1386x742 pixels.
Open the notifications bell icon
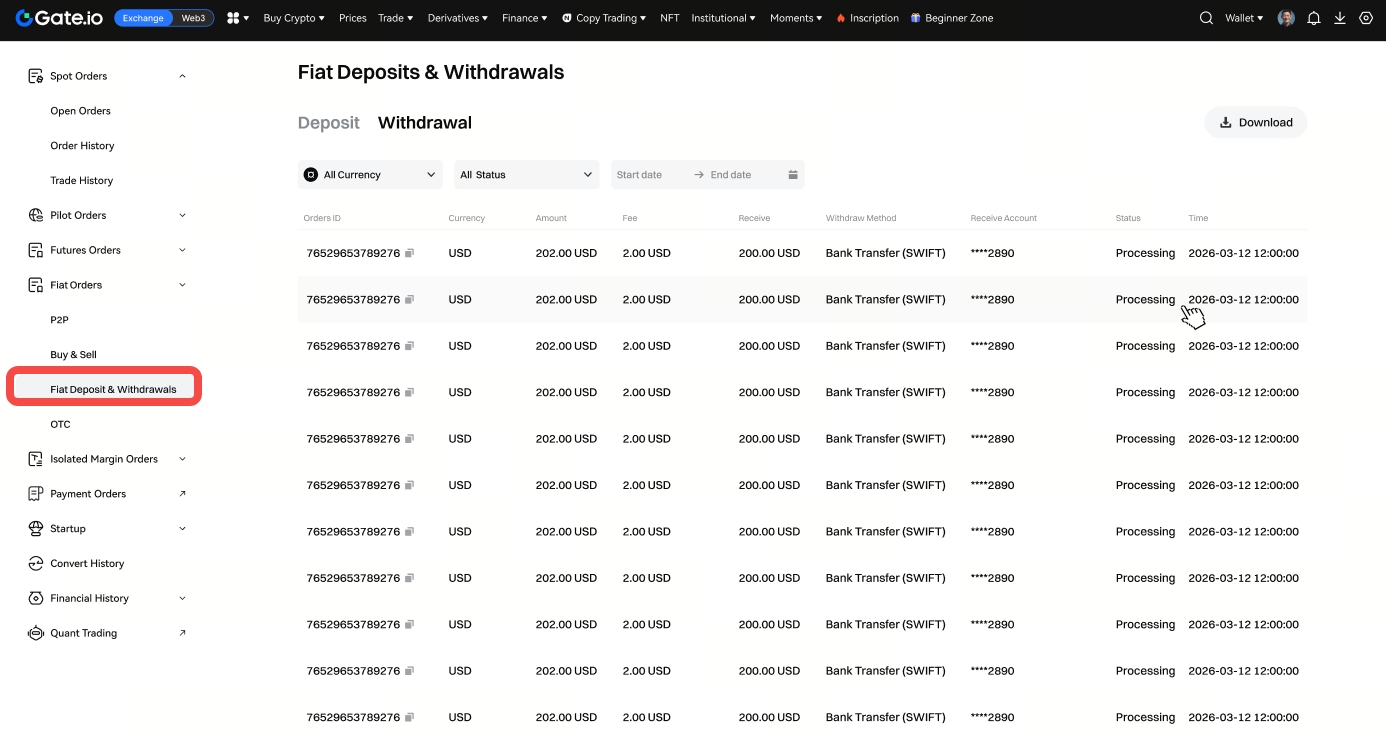[x=1313, y=18]
